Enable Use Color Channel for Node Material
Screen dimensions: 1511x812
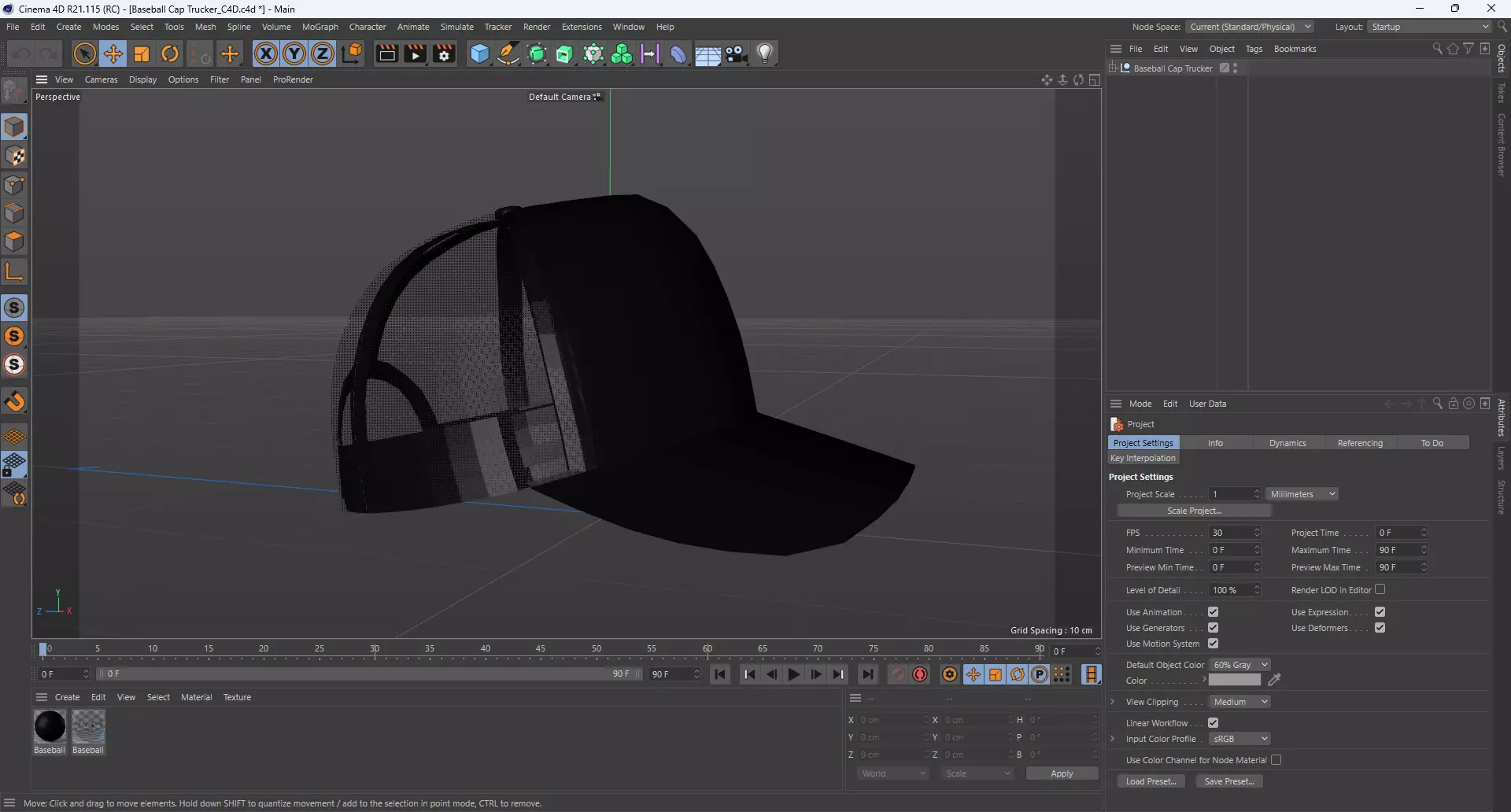[x=1276, y=760]
